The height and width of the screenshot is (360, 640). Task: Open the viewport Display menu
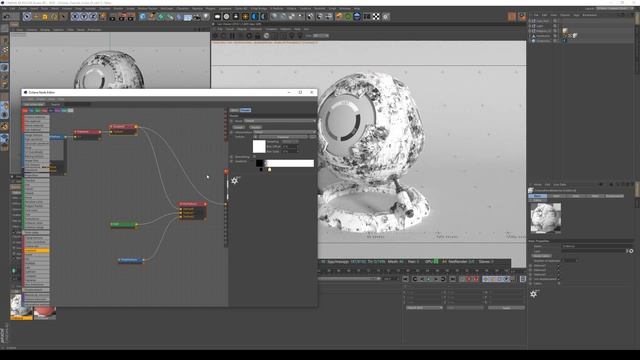[x=45, y=30]
